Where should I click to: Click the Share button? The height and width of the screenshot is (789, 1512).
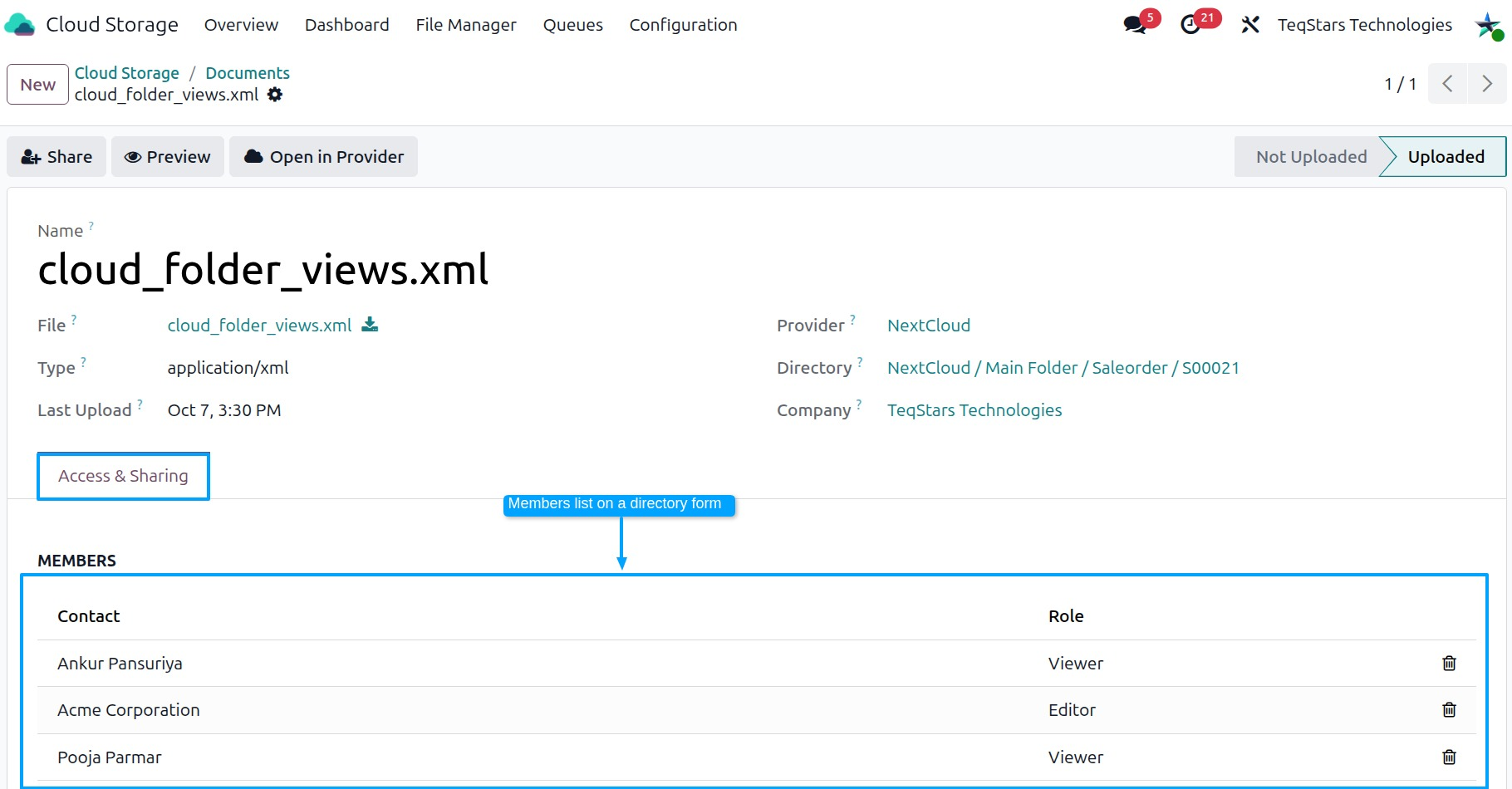pos(56,157)
